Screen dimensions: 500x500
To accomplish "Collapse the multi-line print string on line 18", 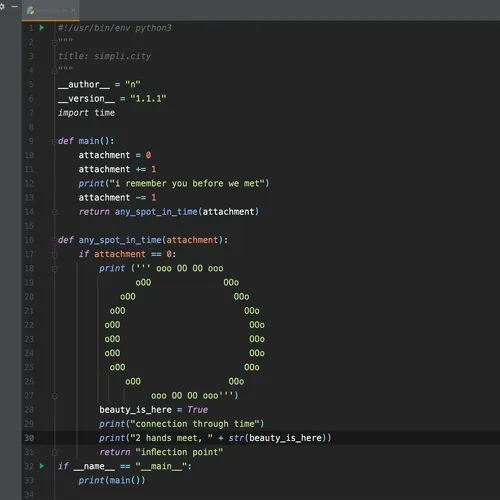I will click(55, 269).
